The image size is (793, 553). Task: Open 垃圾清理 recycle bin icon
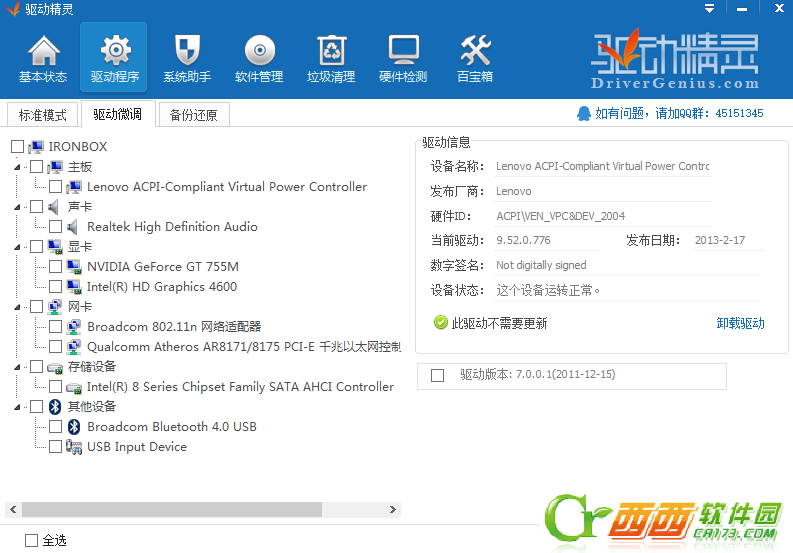[331, 51]
